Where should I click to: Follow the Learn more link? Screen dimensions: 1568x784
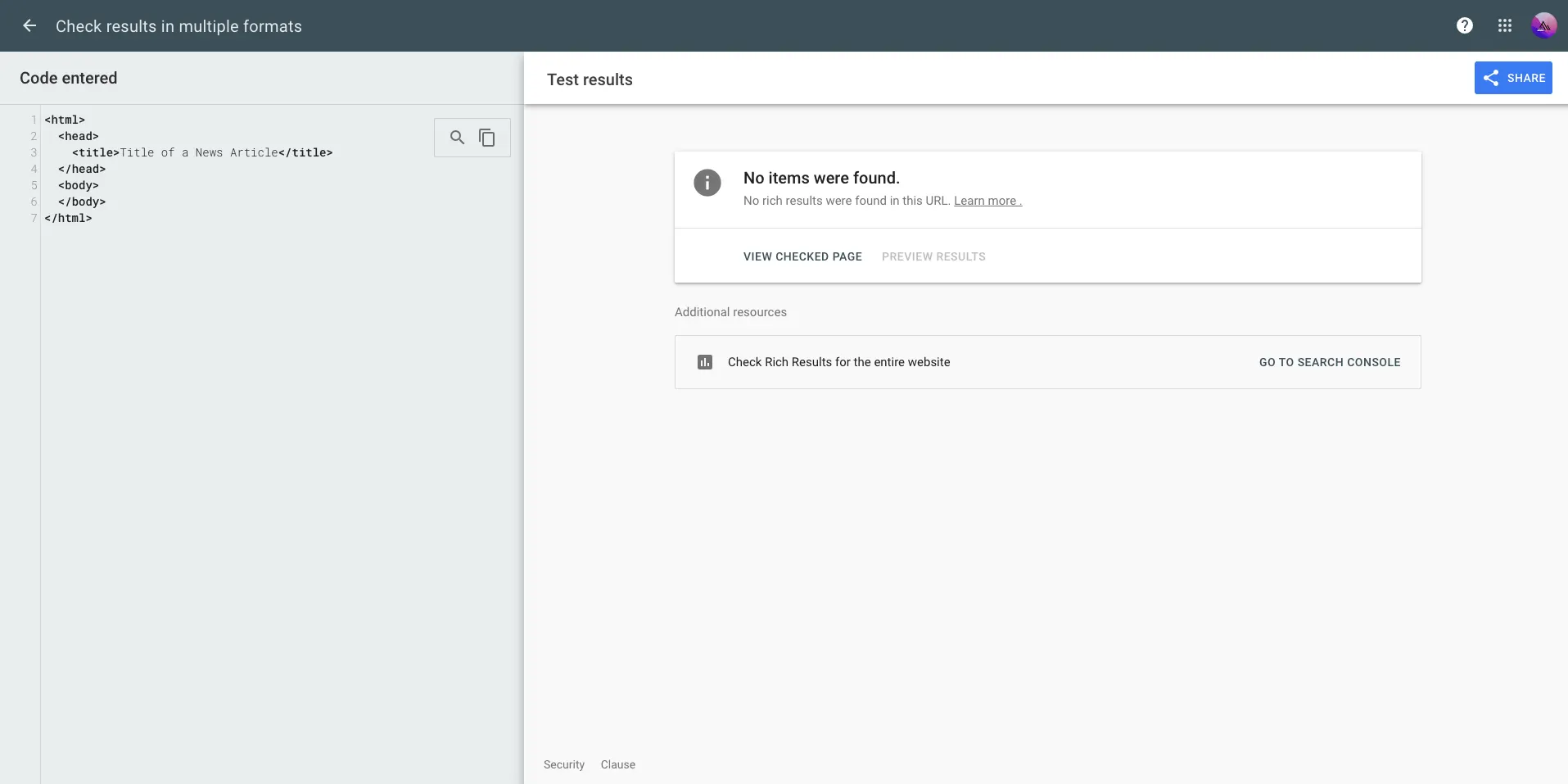pos(987,201)
